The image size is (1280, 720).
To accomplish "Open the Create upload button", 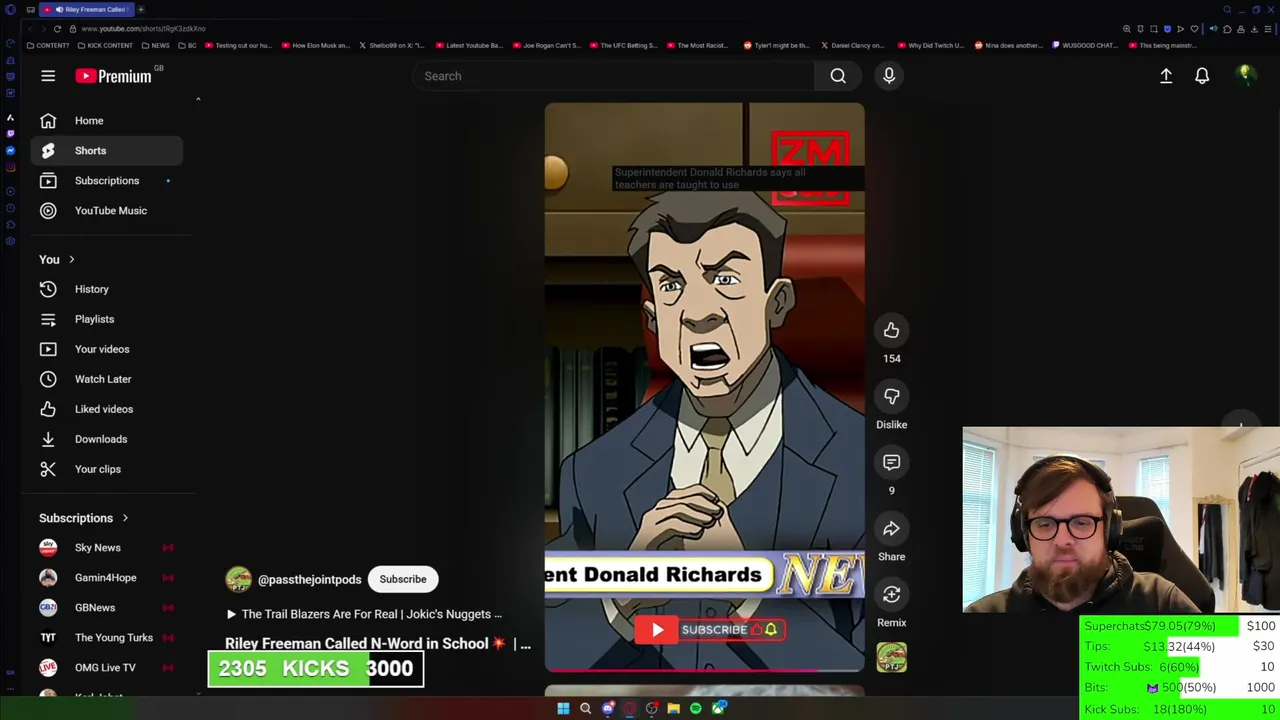I will 1166,76.
